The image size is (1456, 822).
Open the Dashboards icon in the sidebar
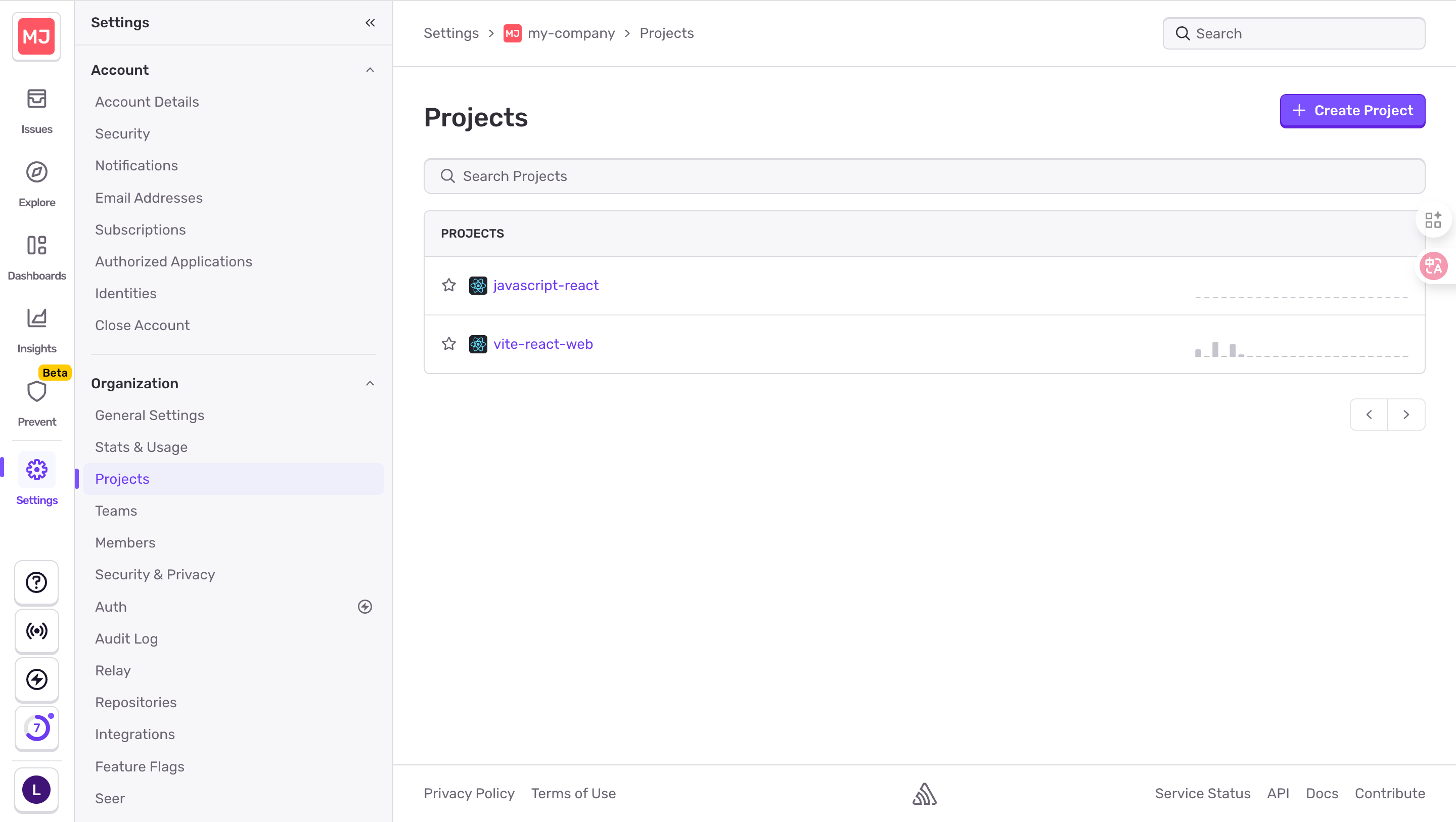tap(37, 245)
